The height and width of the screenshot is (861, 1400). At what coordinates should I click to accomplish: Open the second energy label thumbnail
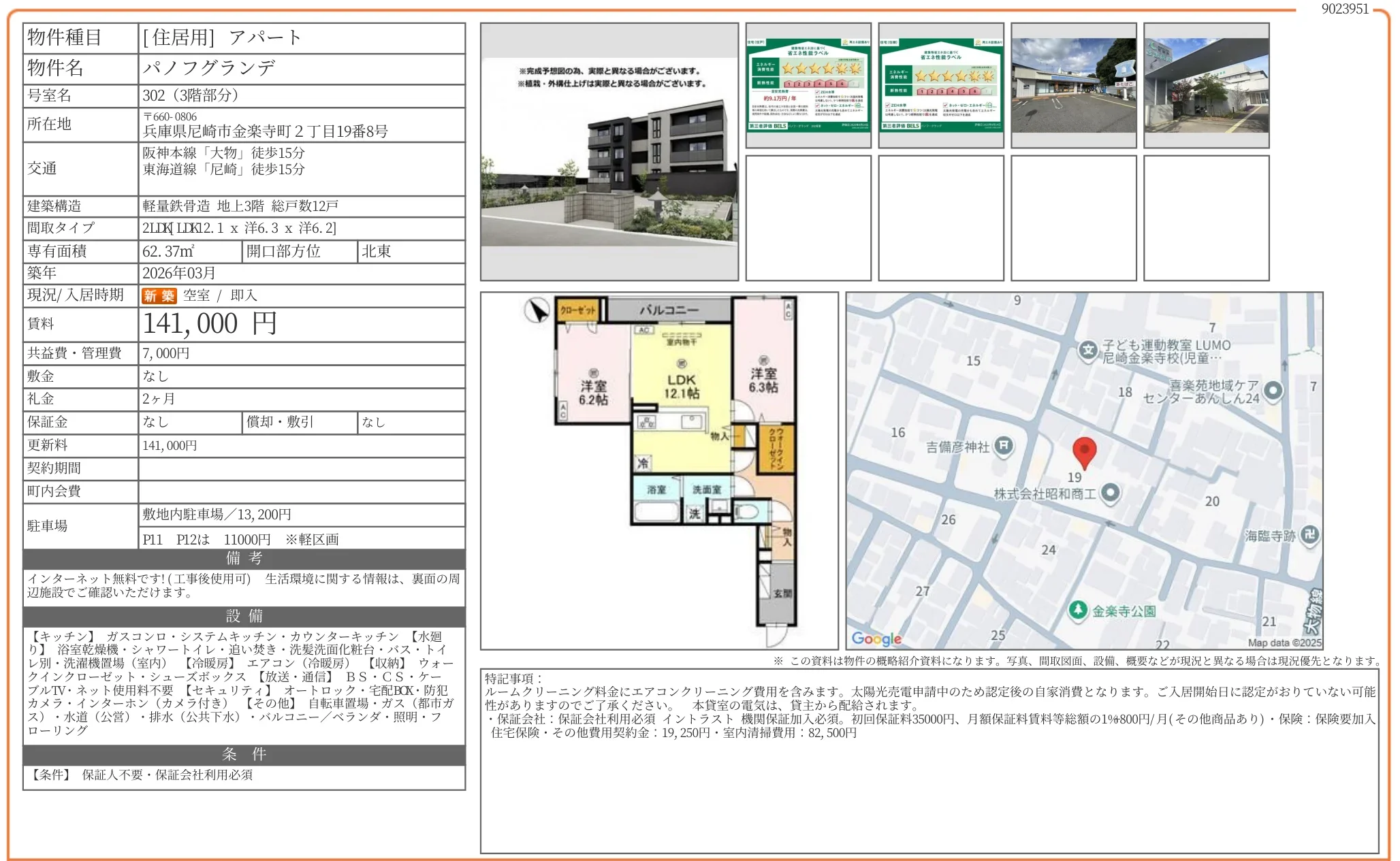(941, 85)
